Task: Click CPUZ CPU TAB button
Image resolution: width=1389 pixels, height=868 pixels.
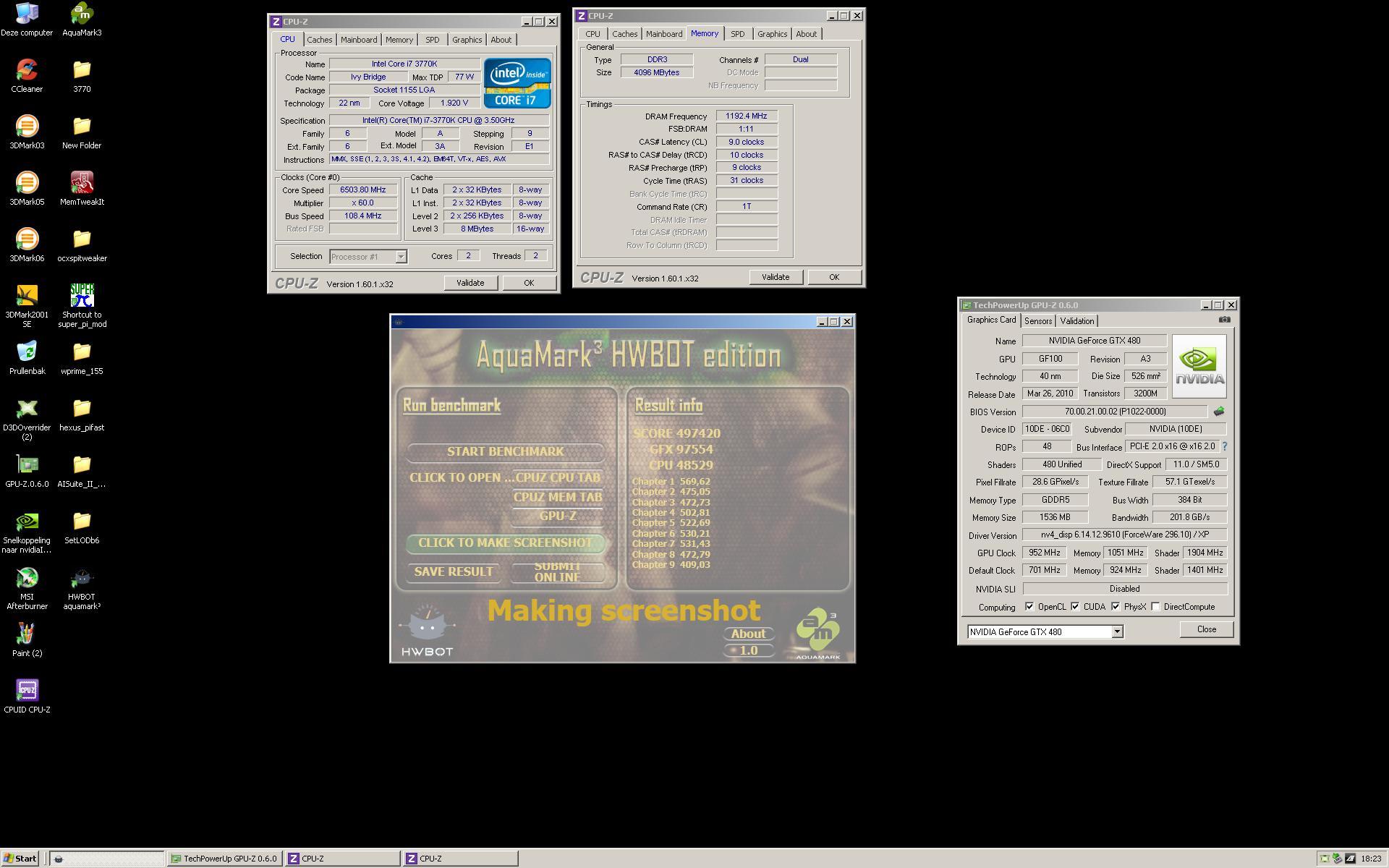Action: [x=558, y=478]
